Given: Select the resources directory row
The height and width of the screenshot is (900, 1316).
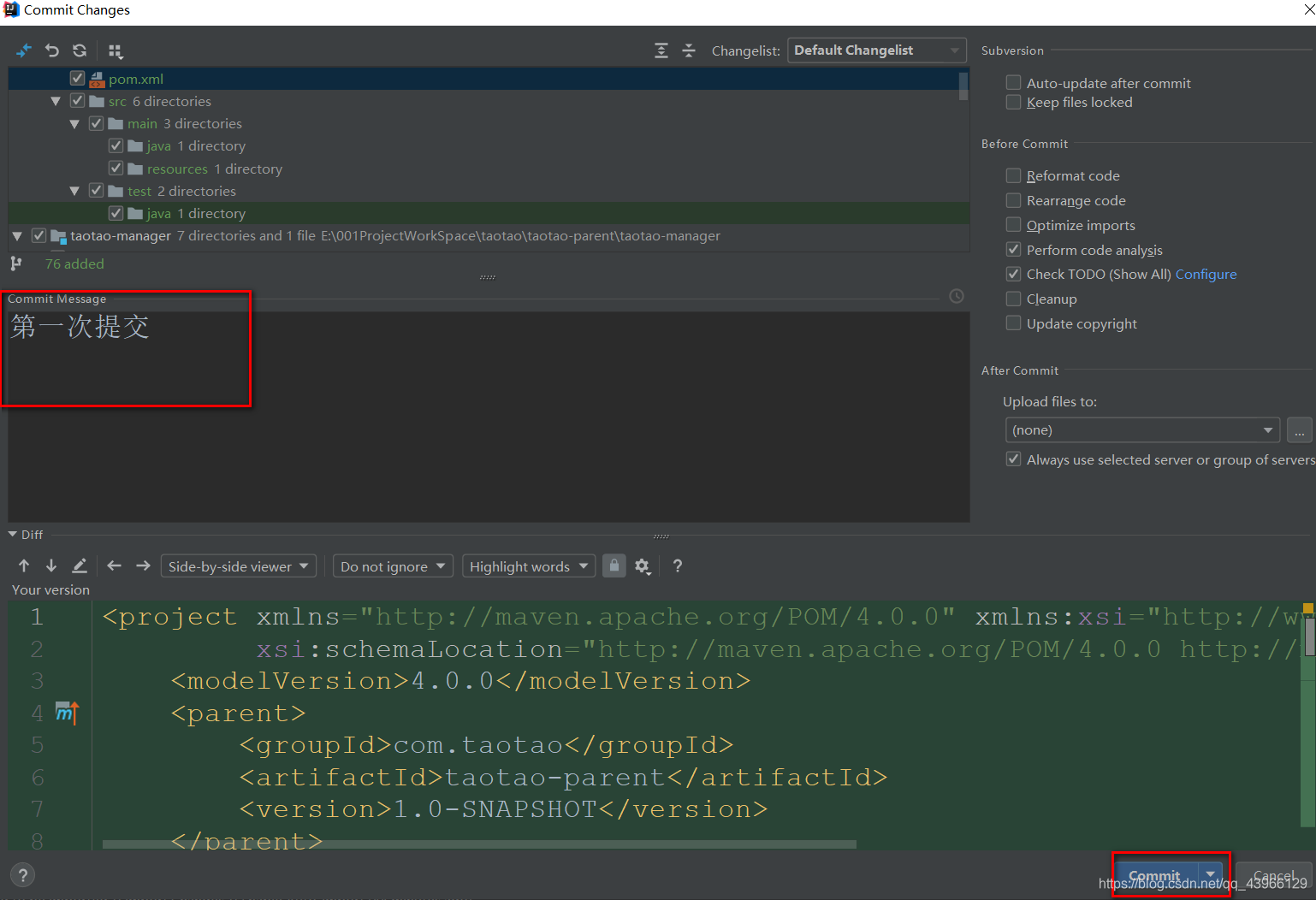Looking at the screenshot, I should [483, 169].
